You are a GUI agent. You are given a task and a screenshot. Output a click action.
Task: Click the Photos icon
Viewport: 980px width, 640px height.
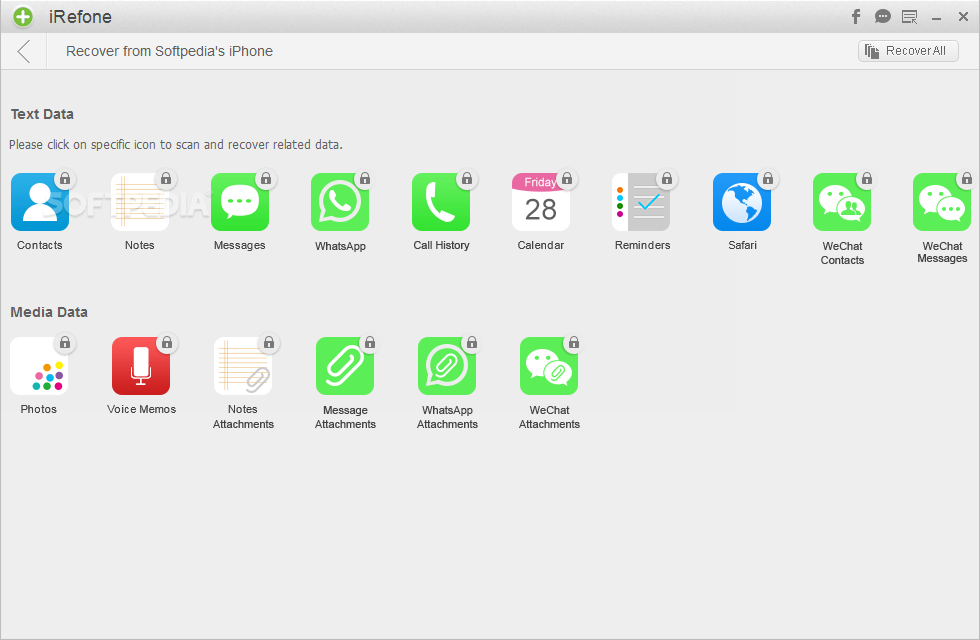[39, 366]
